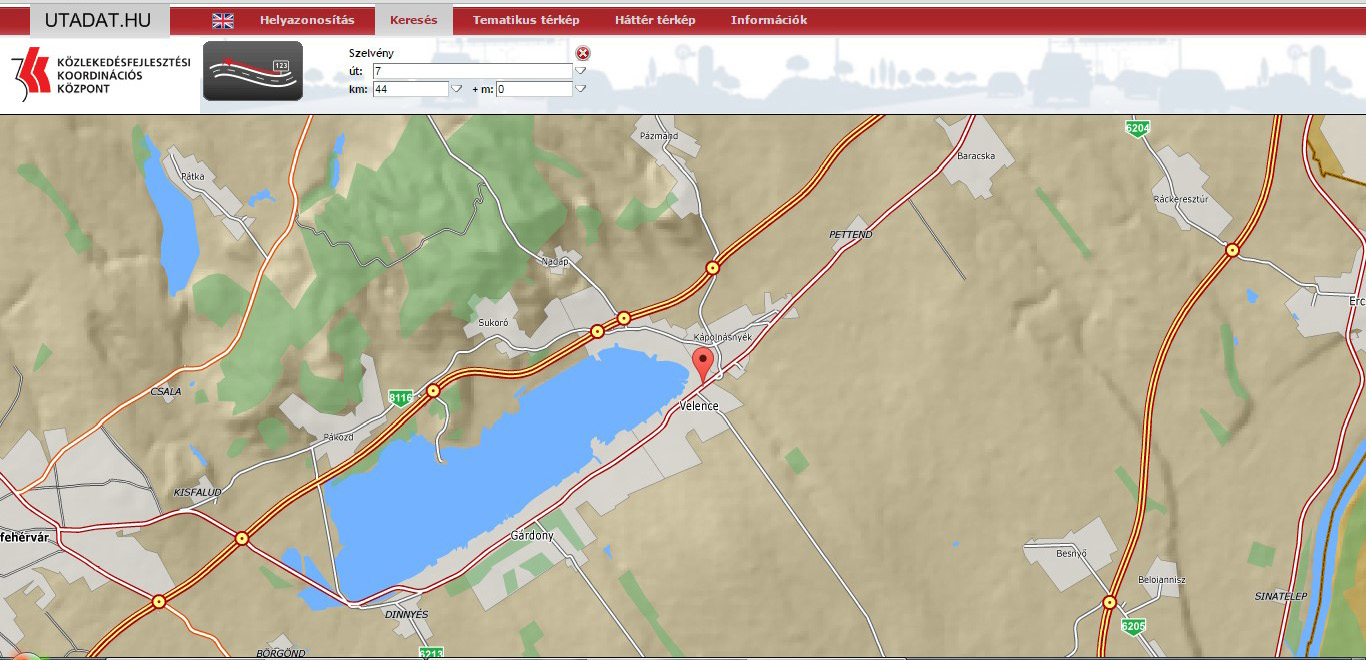Focus the út road number field
Viewport: 1366px width, 660px height.
tap(472, 71)
